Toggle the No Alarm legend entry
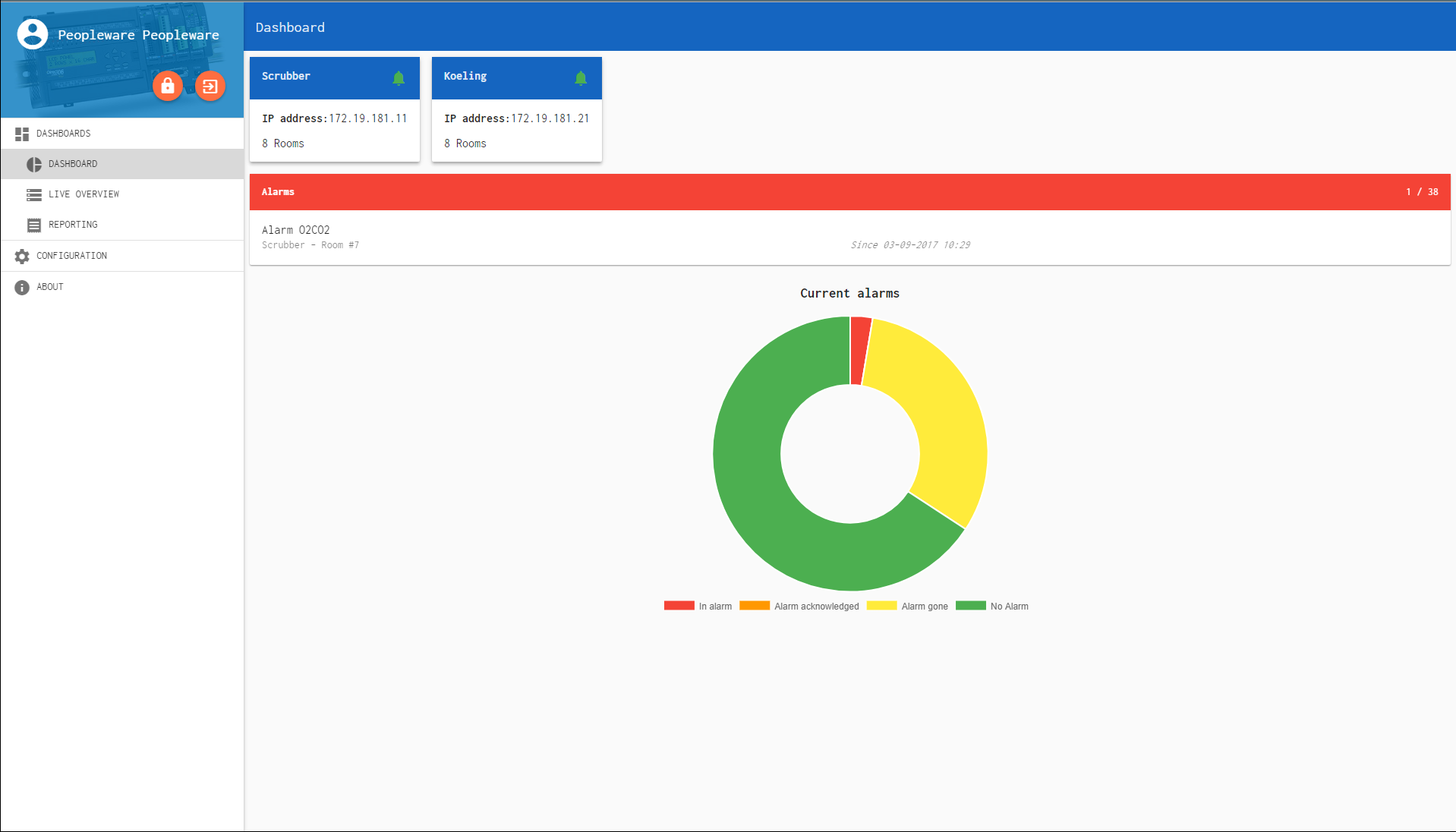 [992, 606]
